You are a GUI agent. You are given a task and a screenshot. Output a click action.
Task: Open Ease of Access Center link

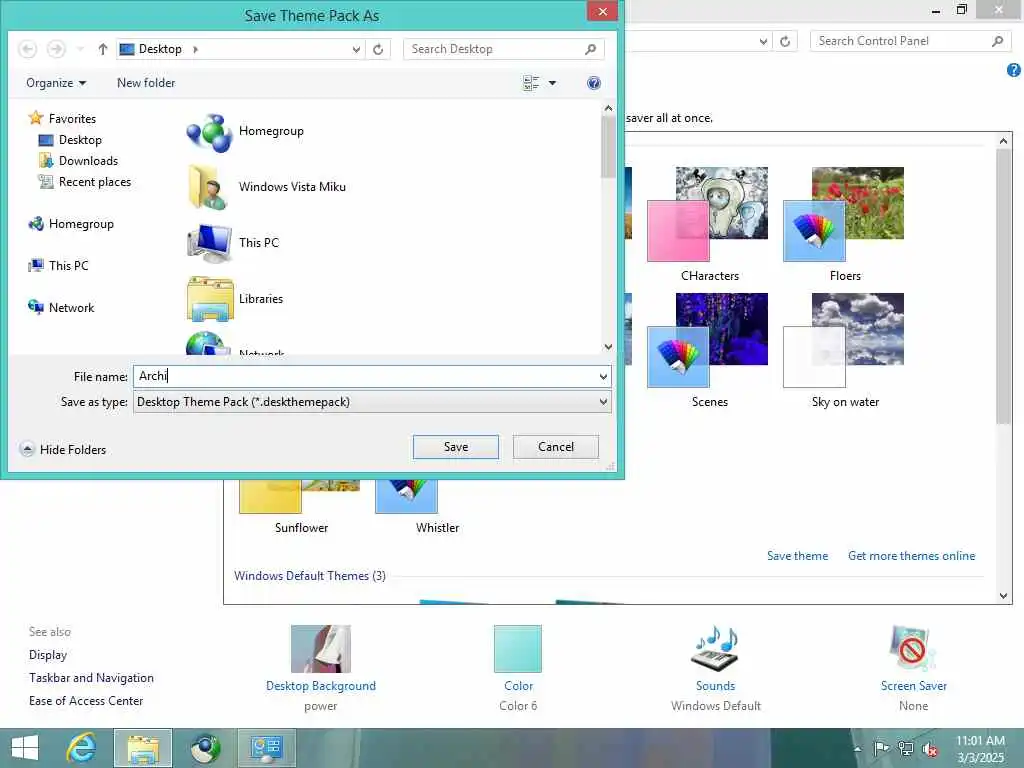click(x=86, y=701)
